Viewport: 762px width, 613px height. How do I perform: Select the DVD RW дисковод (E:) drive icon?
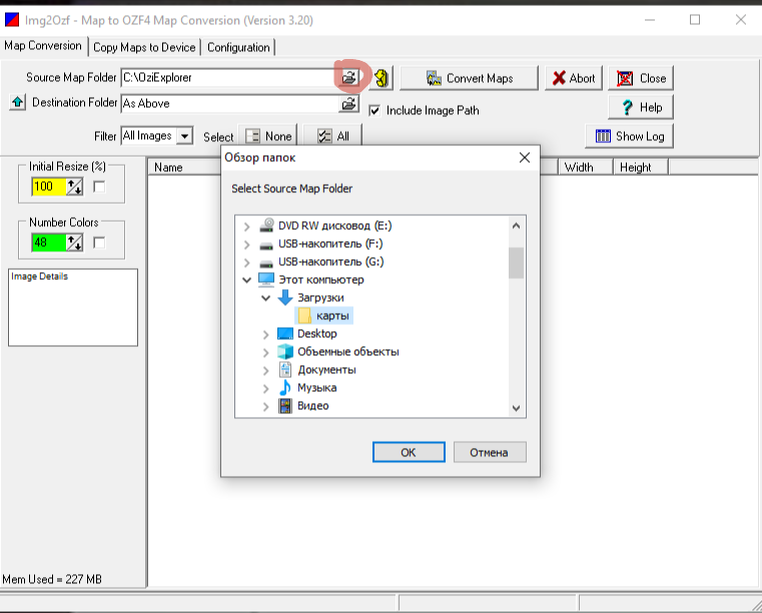[267, 226]
